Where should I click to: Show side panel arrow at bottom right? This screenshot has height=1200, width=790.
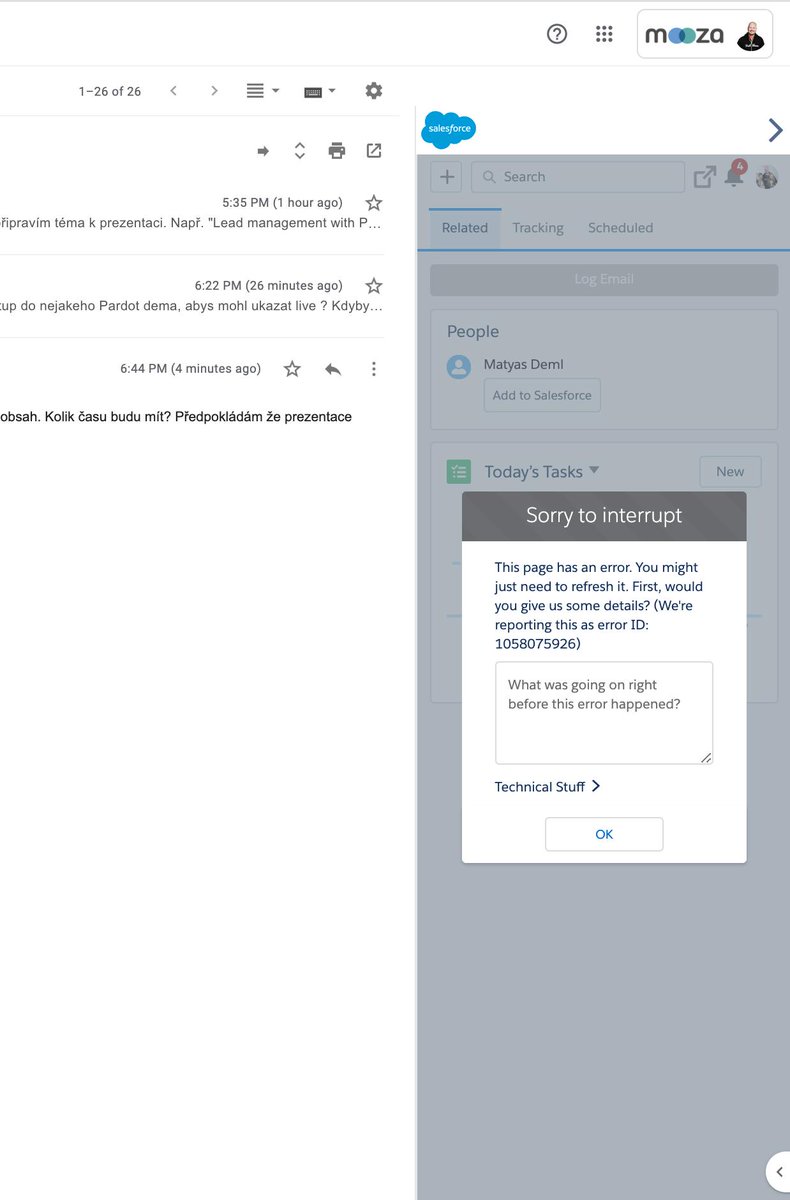(x=778, y=1171)
